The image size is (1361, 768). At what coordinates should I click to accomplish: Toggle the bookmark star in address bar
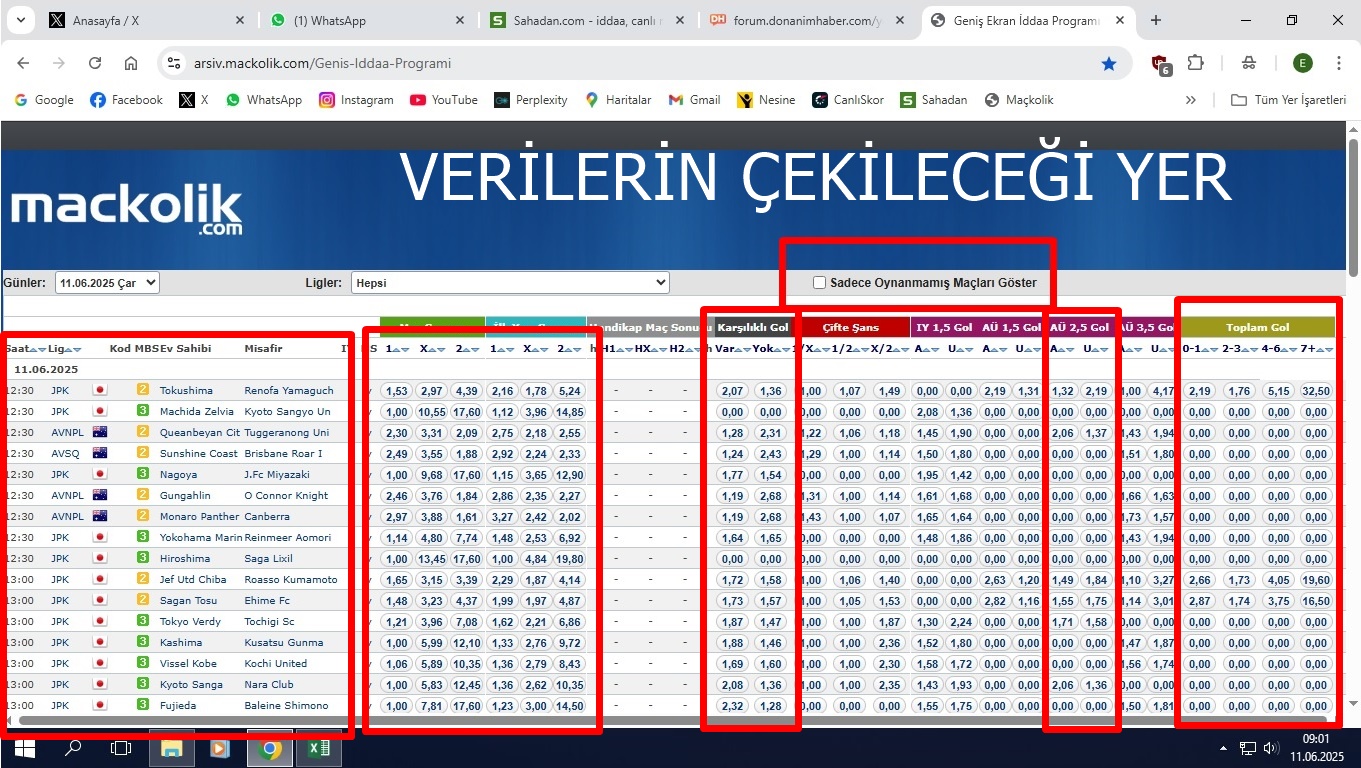coord(1108,63)
